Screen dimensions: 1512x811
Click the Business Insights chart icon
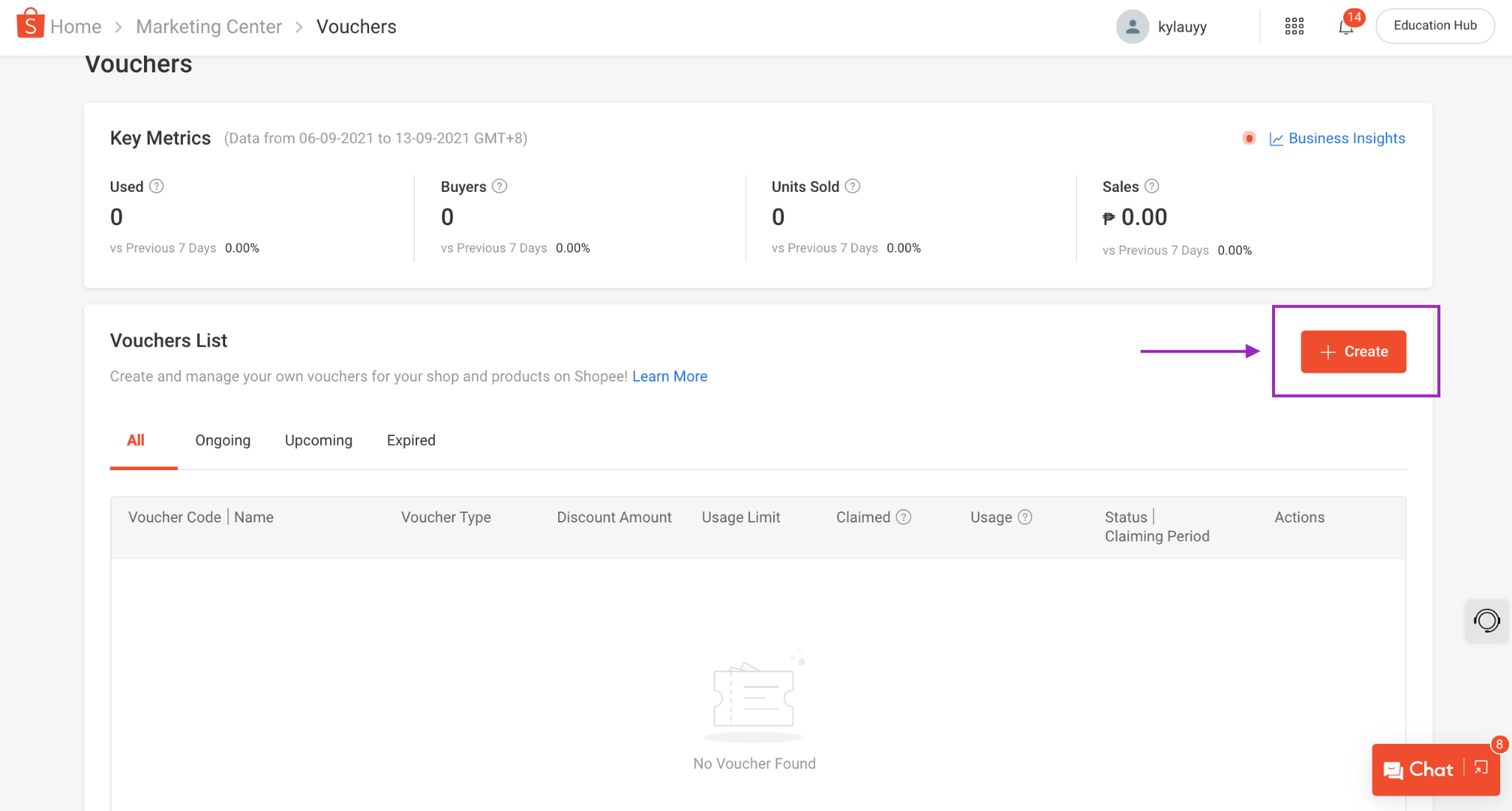[1276, 139]
